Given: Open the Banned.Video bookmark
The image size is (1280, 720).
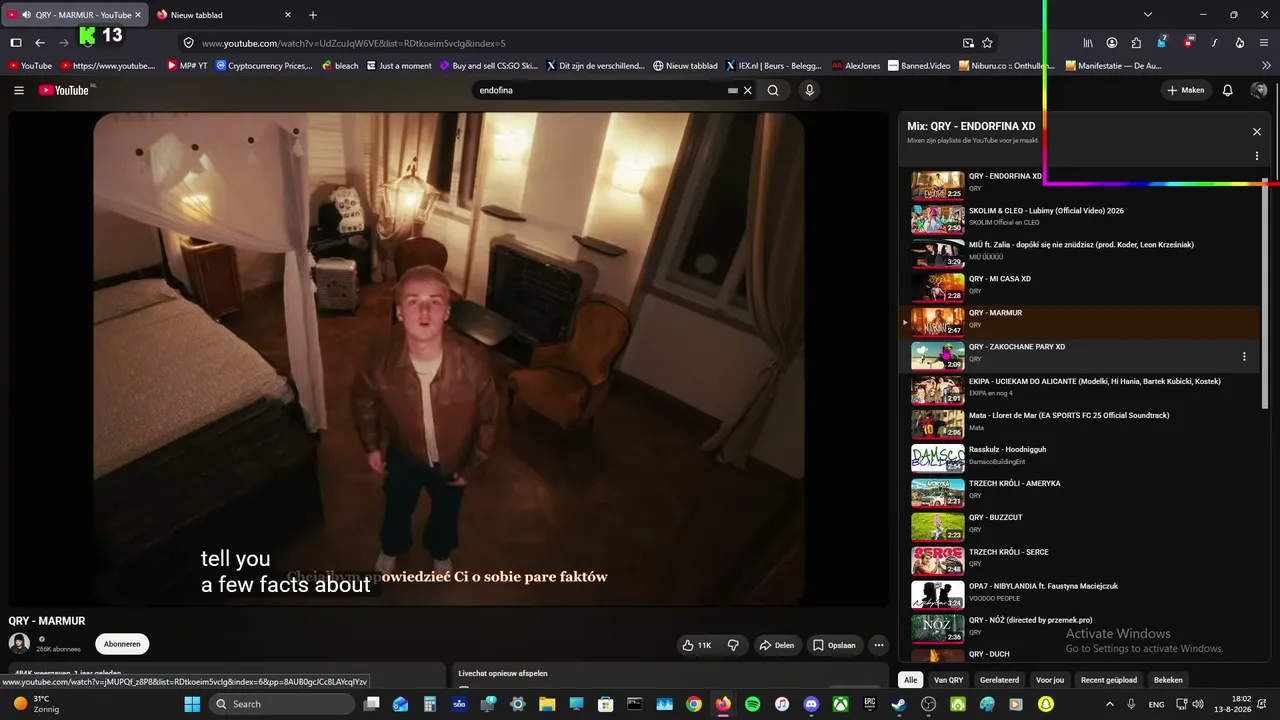Looking at the screenshot, I should point(919,66).
